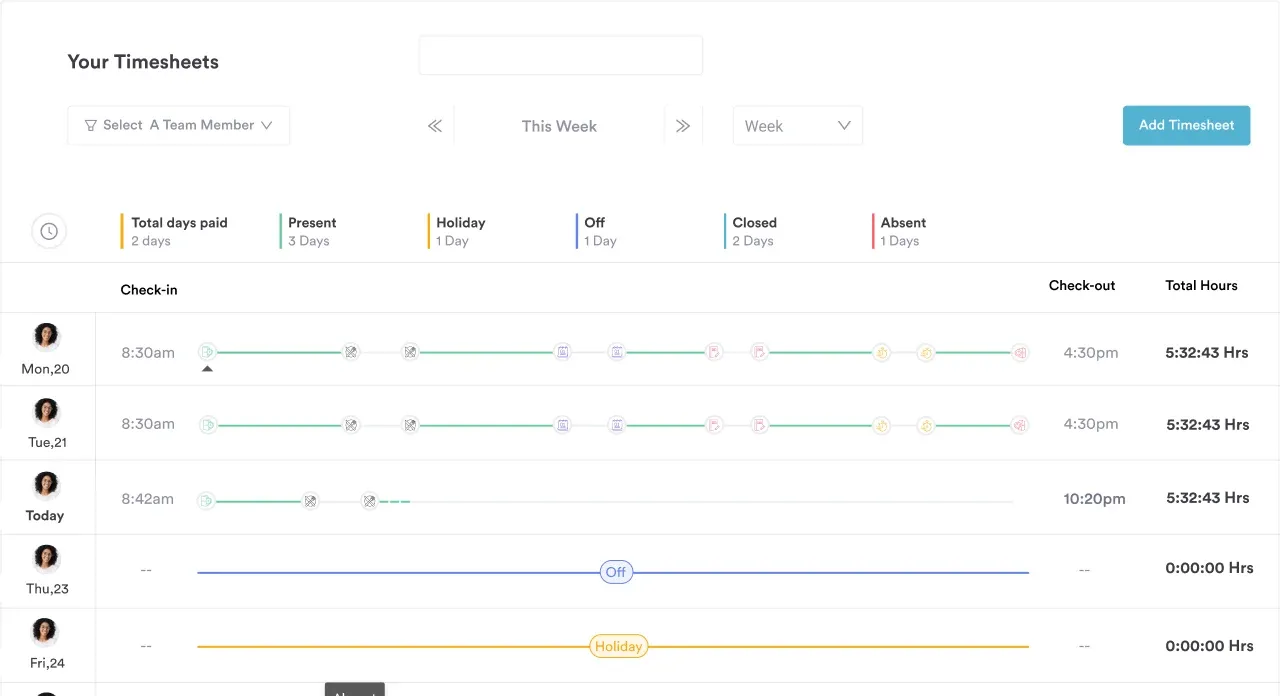Screen dimensions: 1280x696
Task: Click the avatar above Mon,20
Action: click(x=46, y=337)
